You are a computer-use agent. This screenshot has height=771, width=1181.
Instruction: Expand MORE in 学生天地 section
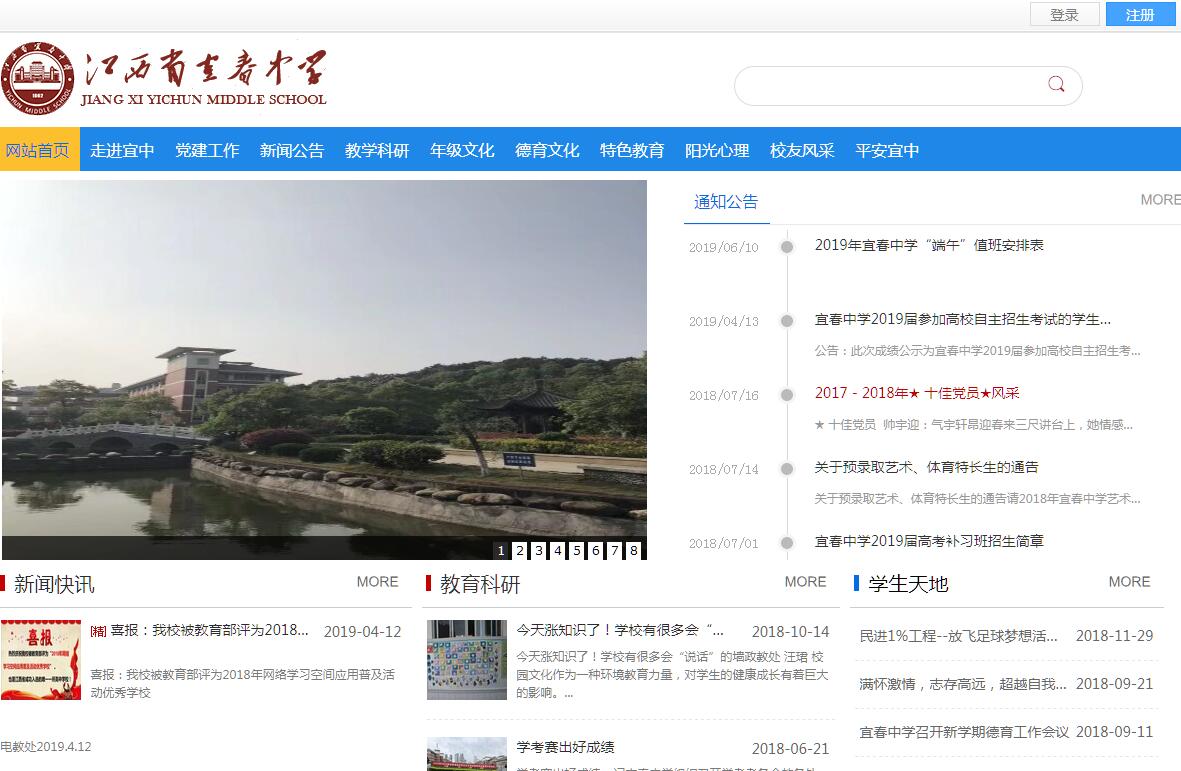coord(1129,582)
